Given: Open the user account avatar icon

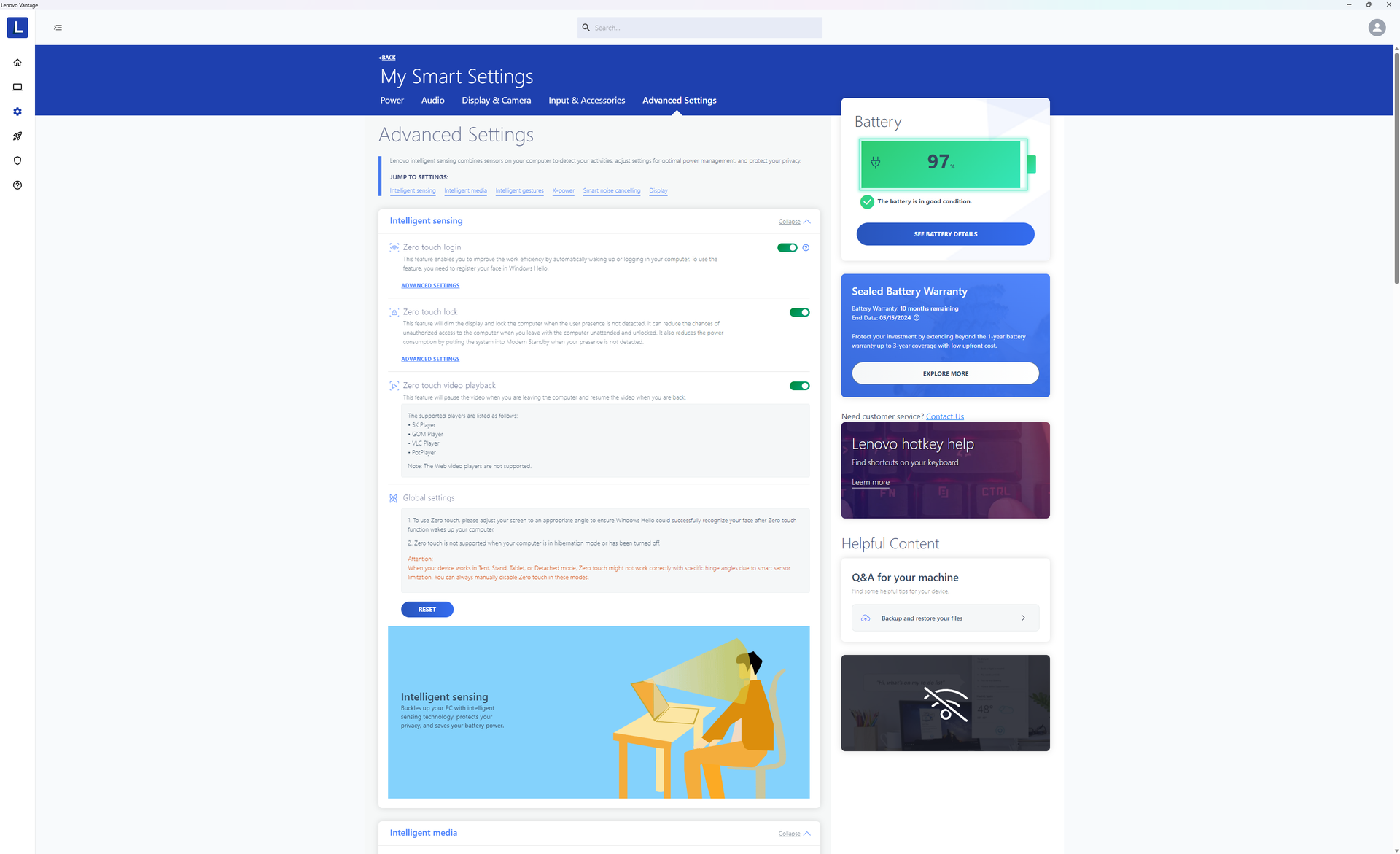Looking at the screenshot, I should point(1377,28).
